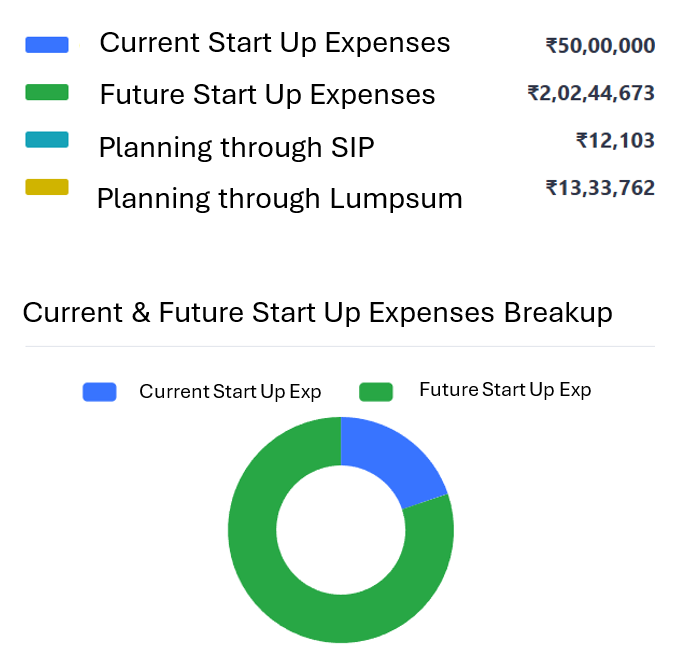
Task: Click the Planning through SIP label
Action: (x=236, y=148)
